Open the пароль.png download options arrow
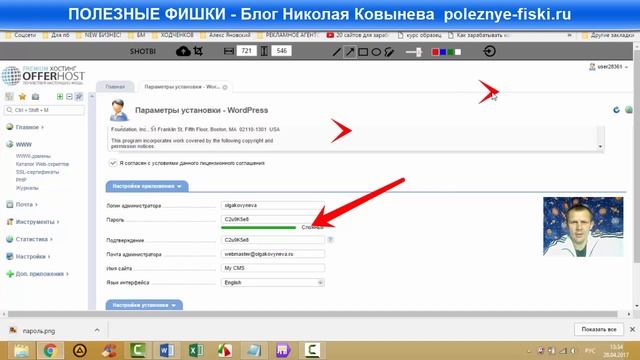This screenshot has width=640, height=360. click(x=97, y=330)
